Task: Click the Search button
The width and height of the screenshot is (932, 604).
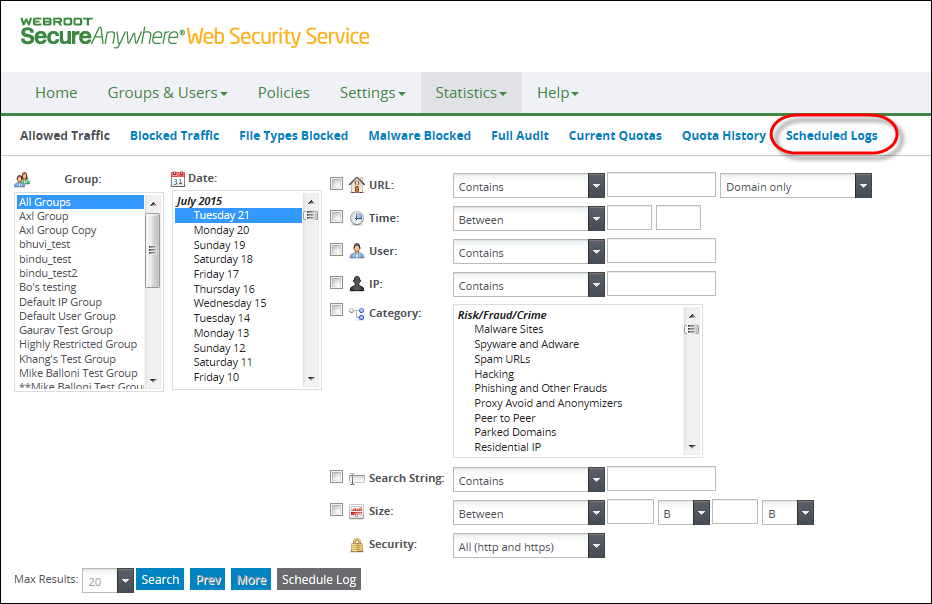Action: point(160,580)
